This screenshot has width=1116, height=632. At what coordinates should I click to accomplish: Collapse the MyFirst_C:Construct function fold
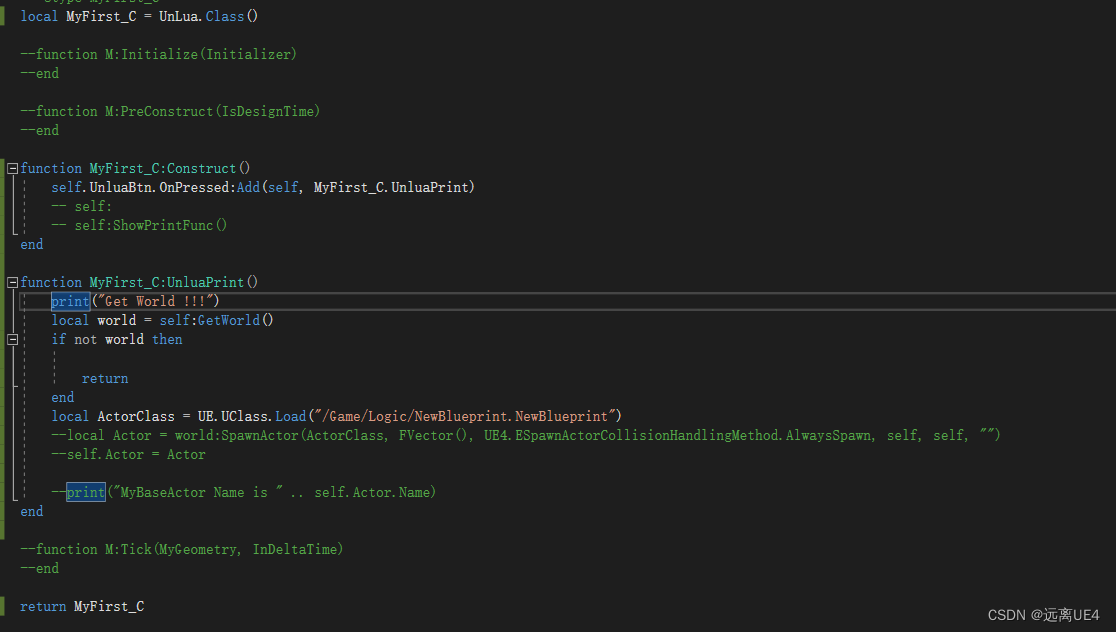tap(10, 167)
